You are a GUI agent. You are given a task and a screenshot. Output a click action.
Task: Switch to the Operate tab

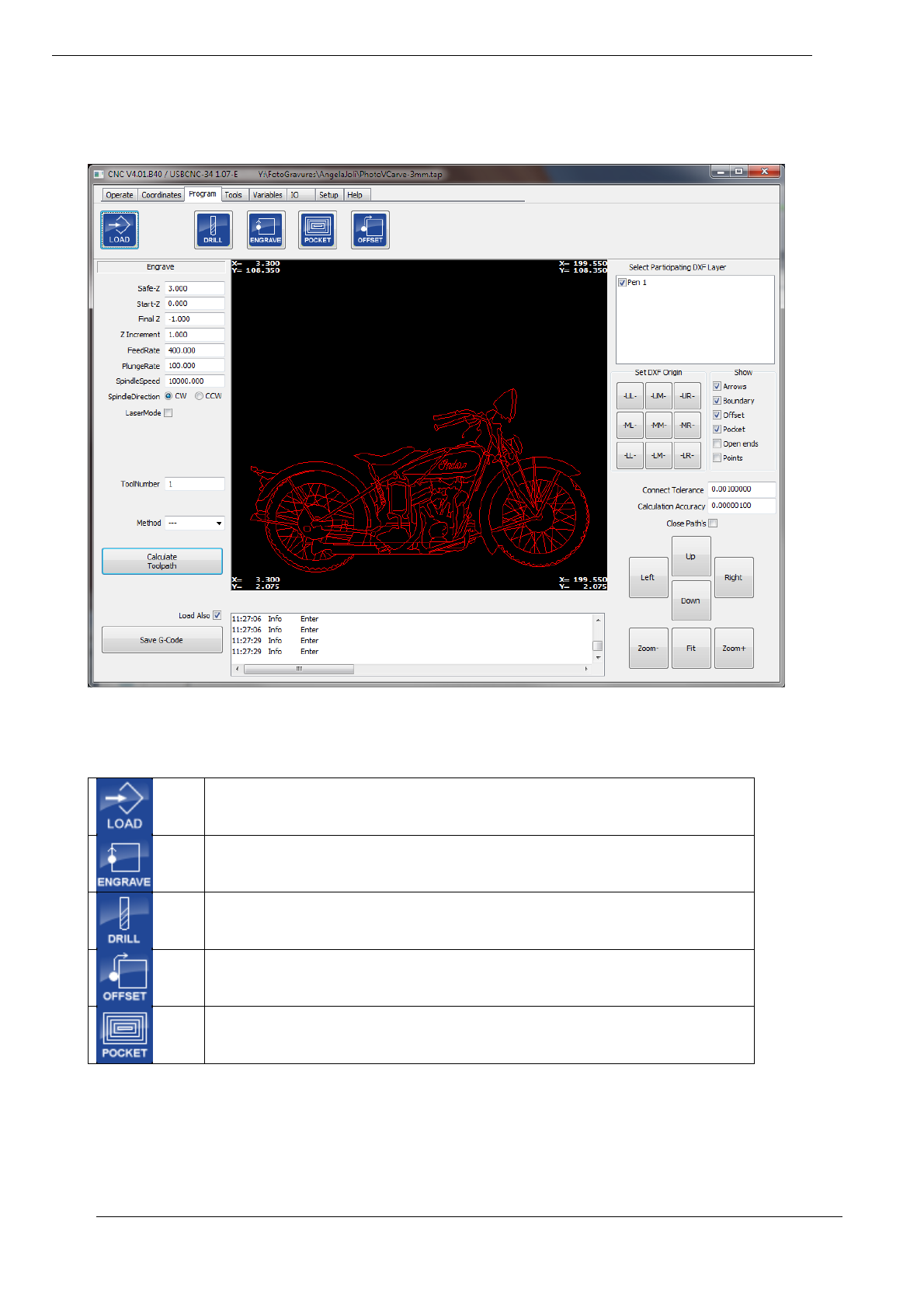tap(120, 195)
